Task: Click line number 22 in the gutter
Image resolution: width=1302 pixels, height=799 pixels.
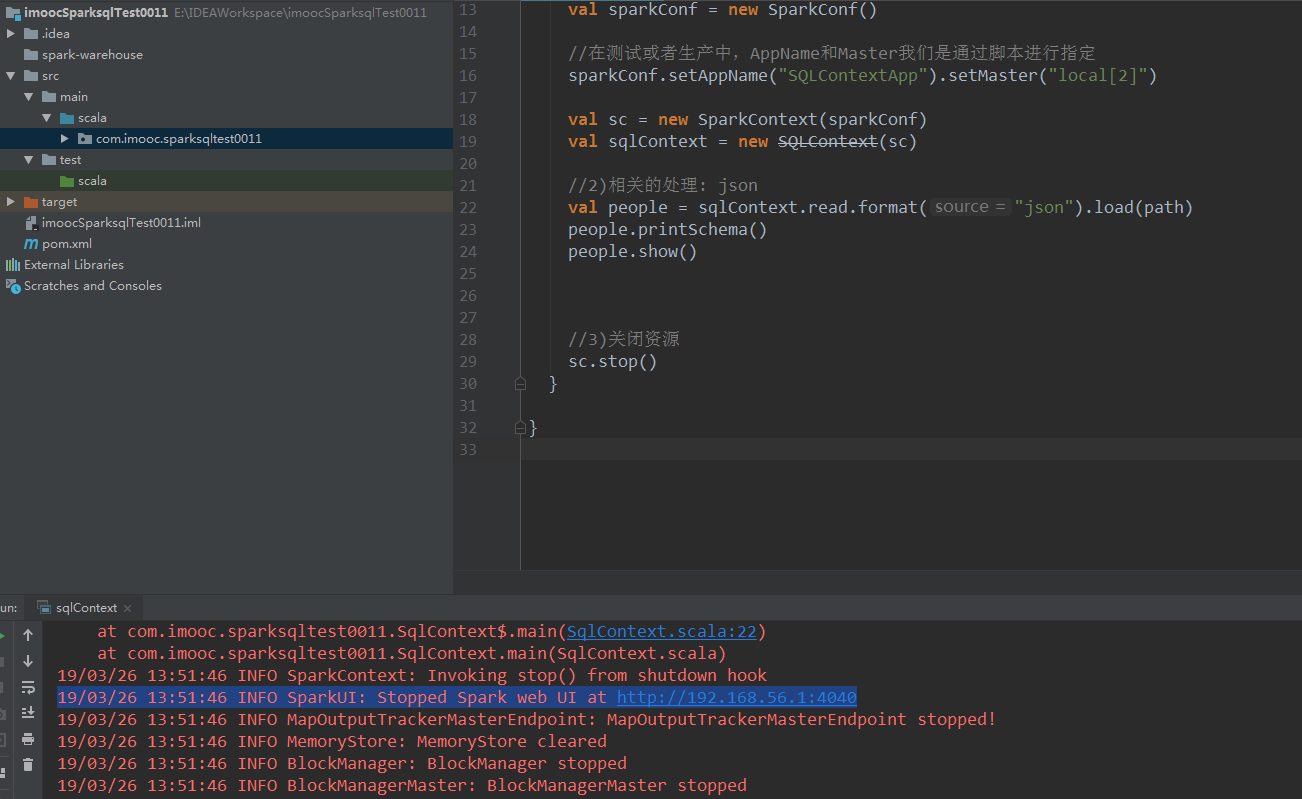Action: [467, 207]
